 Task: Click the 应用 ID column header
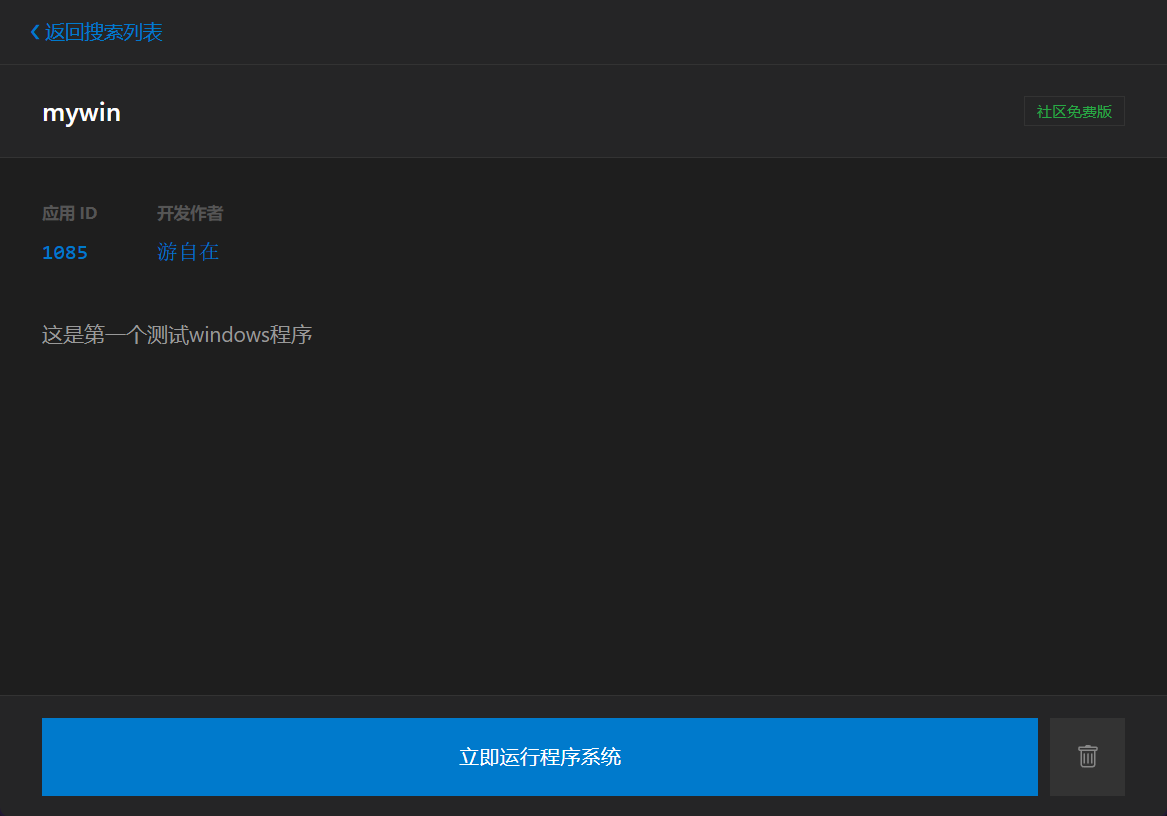point(69,213)
